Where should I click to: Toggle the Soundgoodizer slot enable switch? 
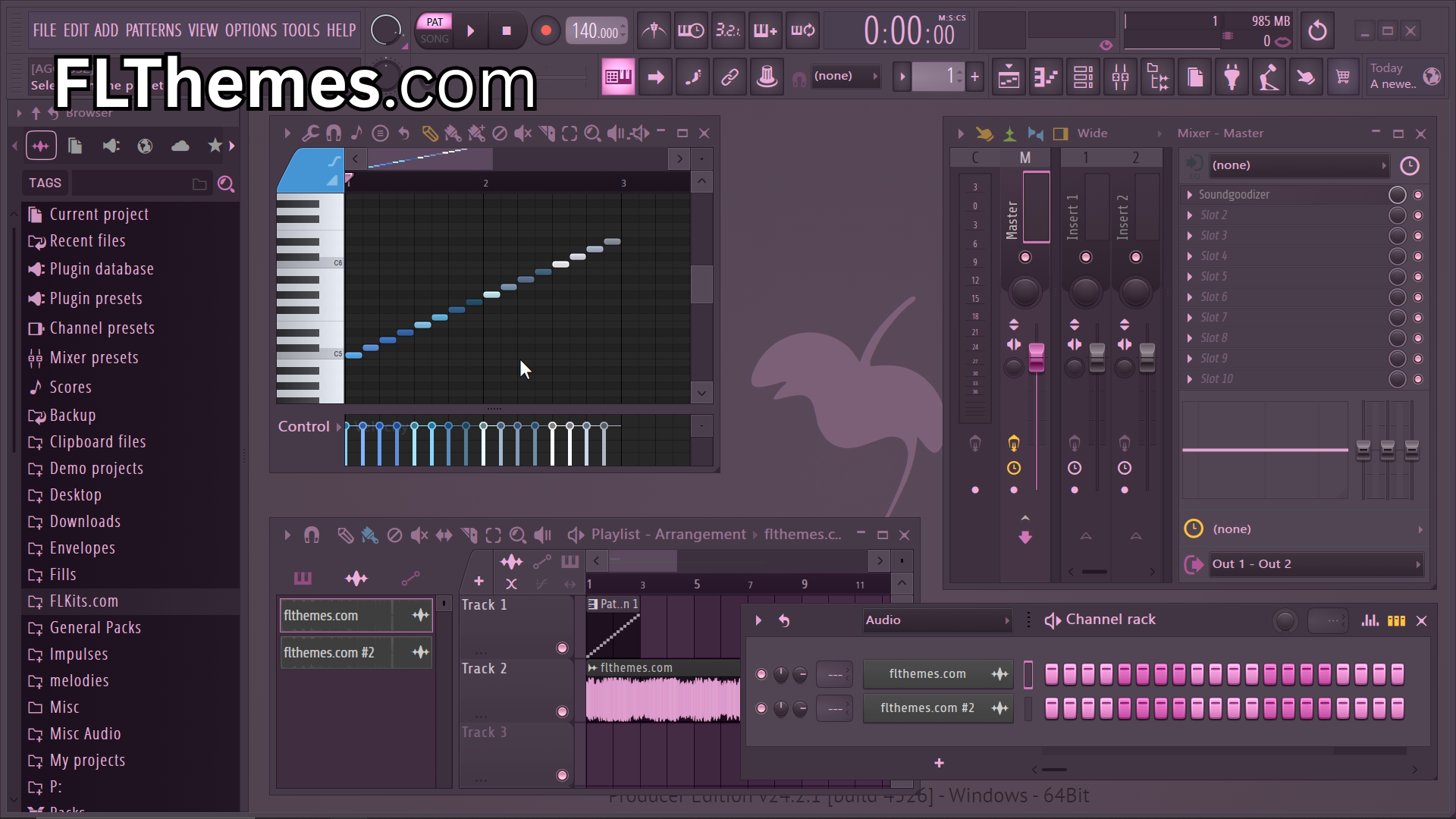(x=1418, y=195)
